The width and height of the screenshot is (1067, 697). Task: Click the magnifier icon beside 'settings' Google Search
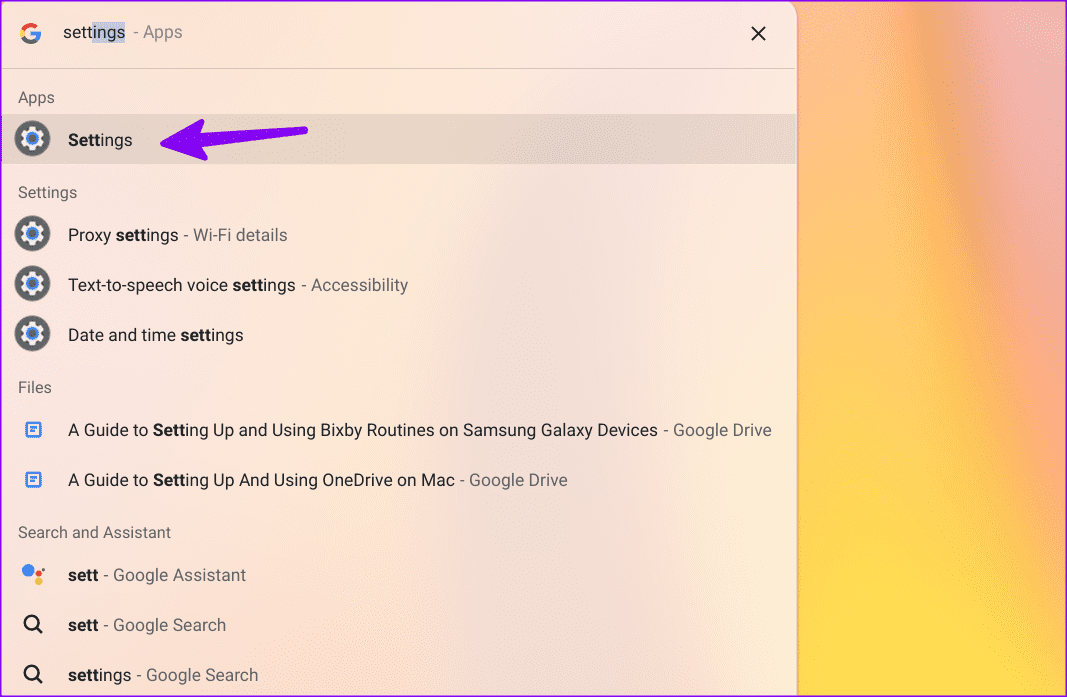coord(33,675)
